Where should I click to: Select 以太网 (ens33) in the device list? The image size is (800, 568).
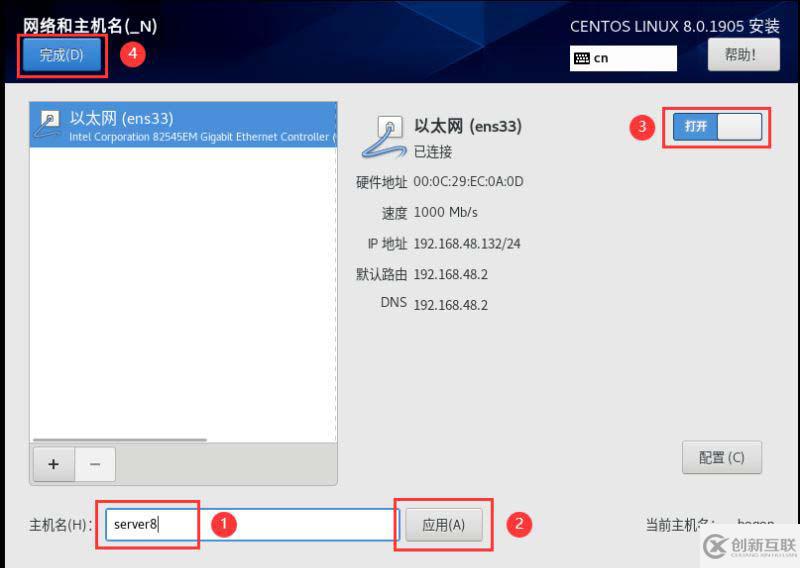click(x=183, y=125)
